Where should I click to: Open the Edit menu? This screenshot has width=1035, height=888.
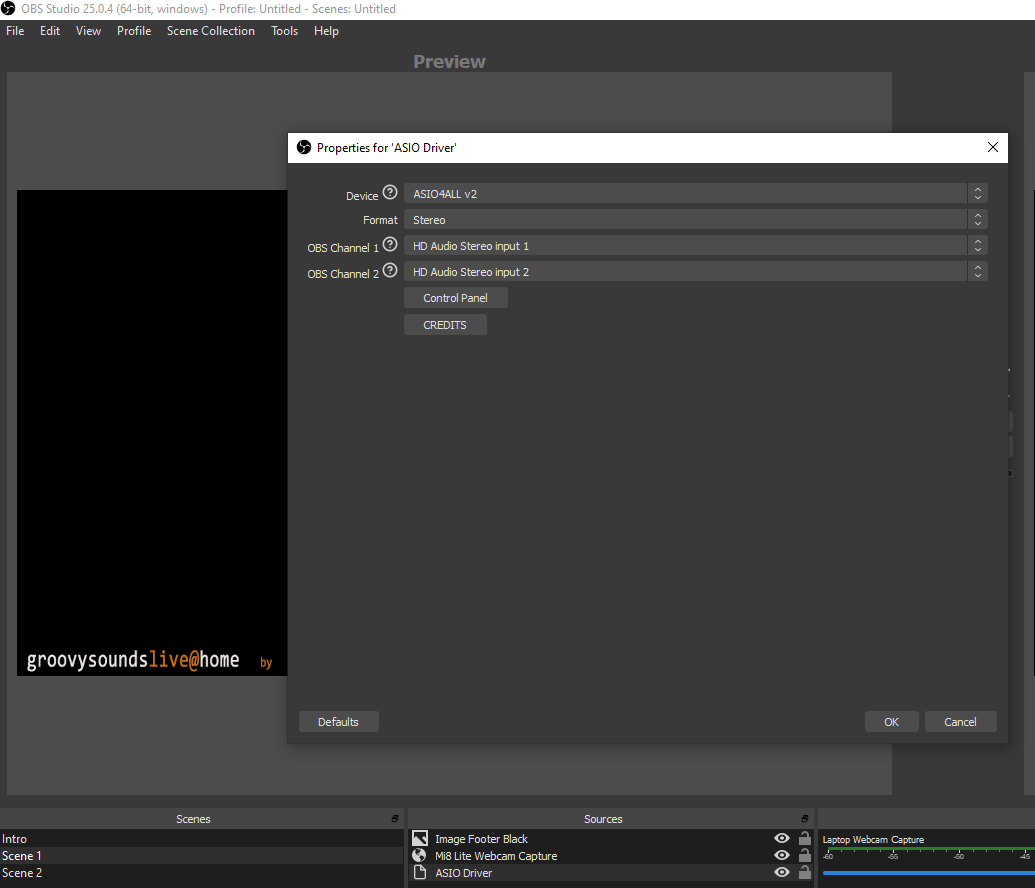pos(50,31)
